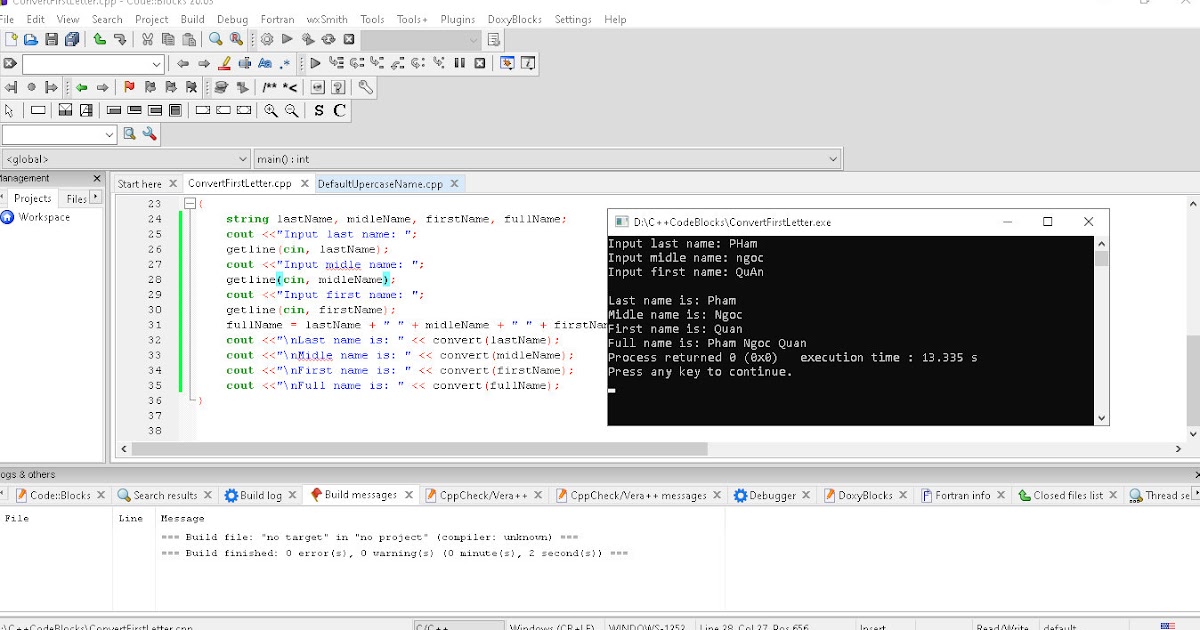Image resolution: width=1200 pixels, height=630 pixels.
Task: Abort the build with the red X icon
Action: (x=348, y=40)
